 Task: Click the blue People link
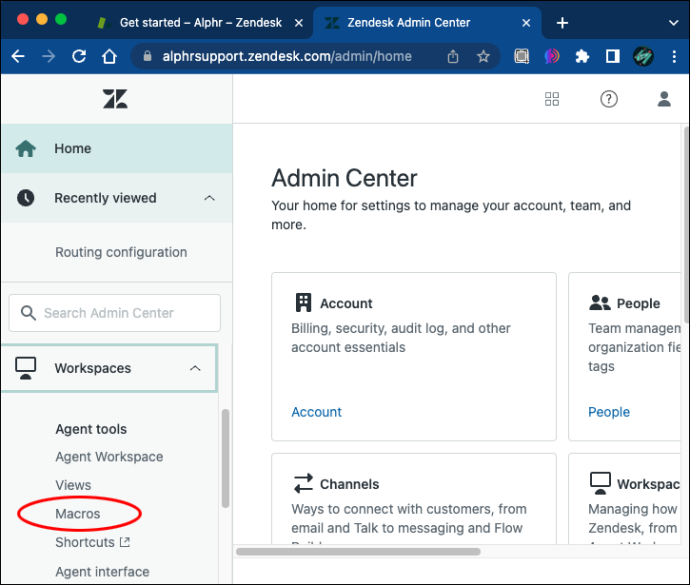point(609,412)
